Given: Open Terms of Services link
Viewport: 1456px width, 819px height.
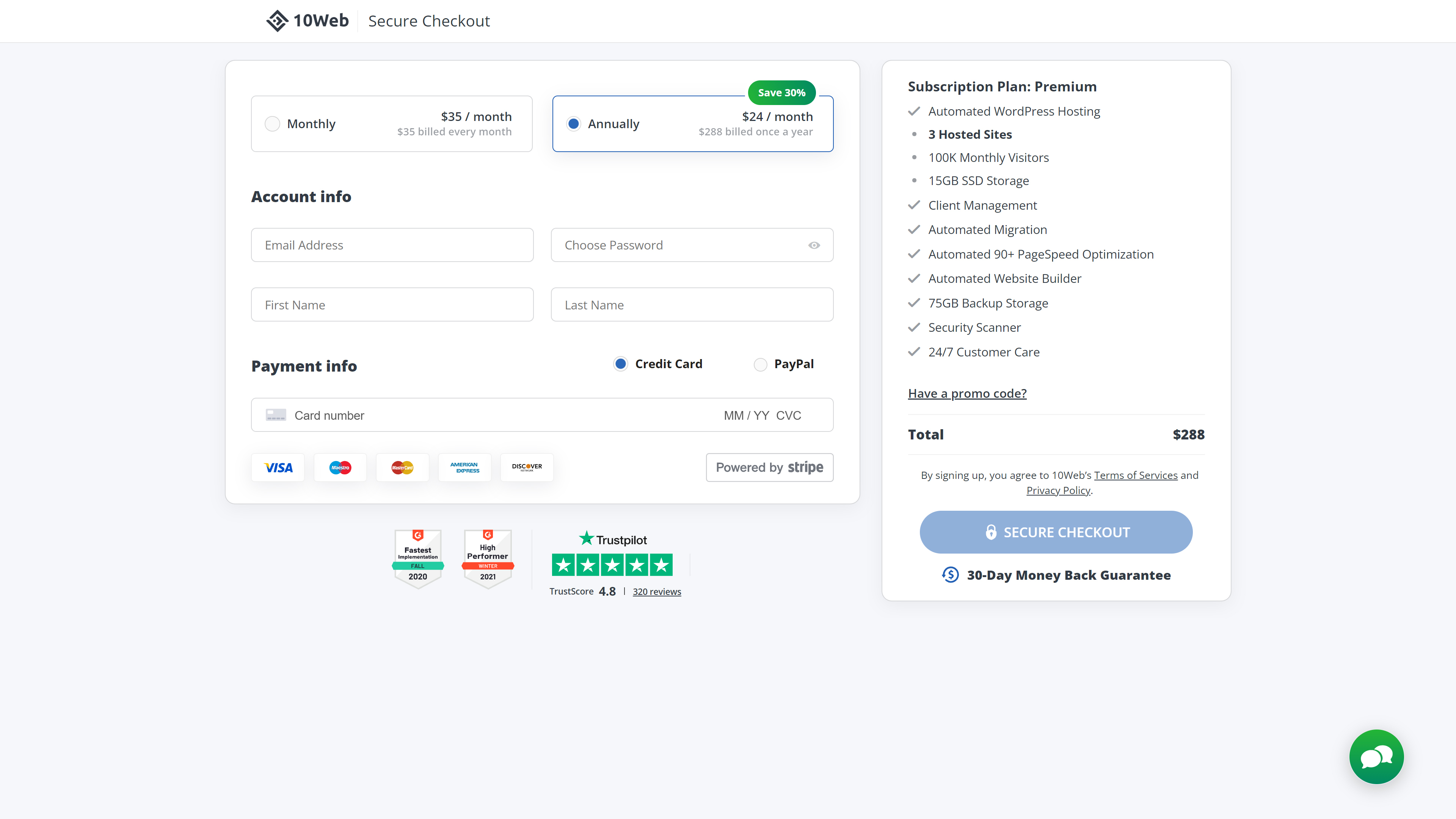Looking at the screenshot, I should 1136,475.
